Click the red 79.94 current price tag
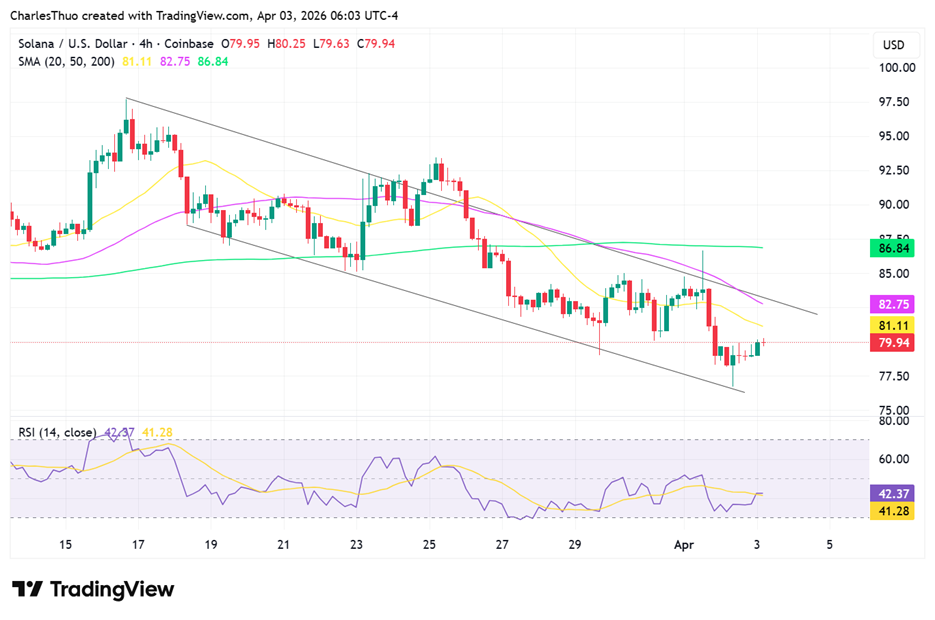Screen dimensions: 935x620 [895, 343]
